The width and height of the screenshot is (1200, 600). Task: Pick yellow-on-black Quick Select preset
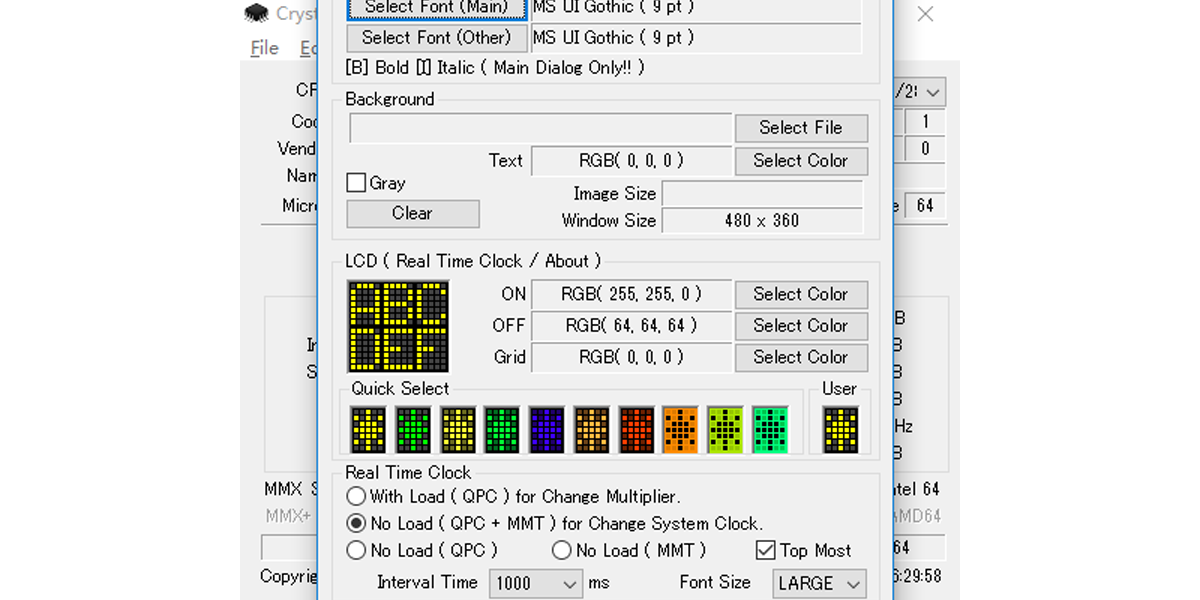[368, 429]
